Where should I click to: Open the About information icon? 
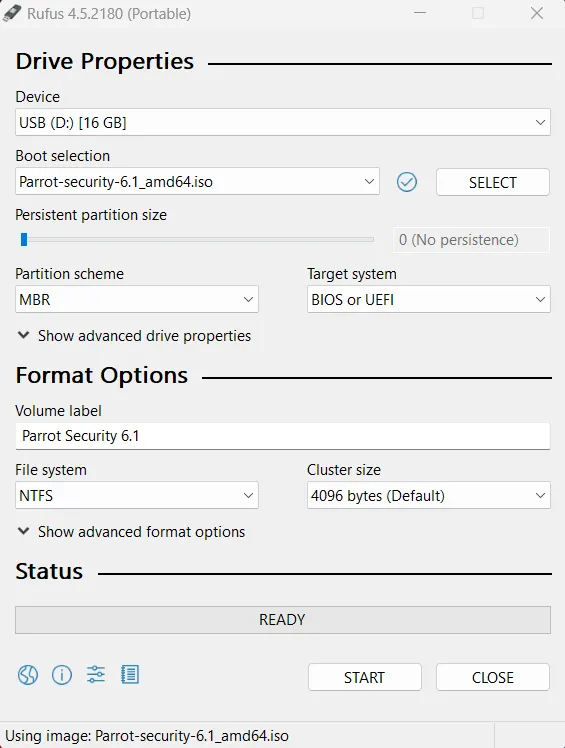[x=62, y=675]
